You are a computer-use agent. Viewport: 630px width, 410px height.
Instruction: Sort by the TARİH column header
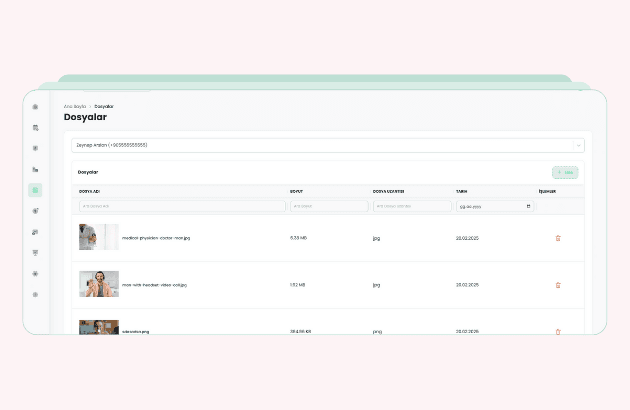pyautogui.click(x=462, y=190)
